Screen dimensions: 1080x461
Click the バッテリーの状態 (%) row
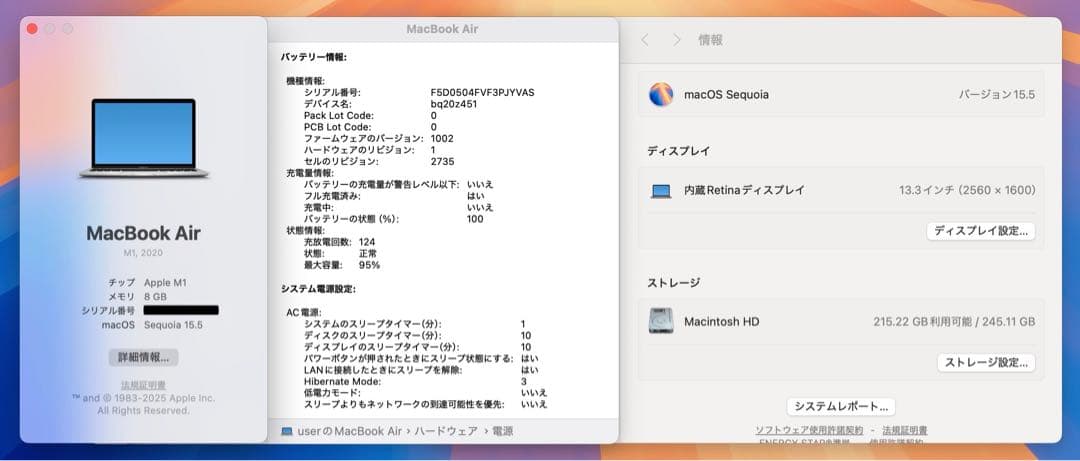(x=394, y=219)
